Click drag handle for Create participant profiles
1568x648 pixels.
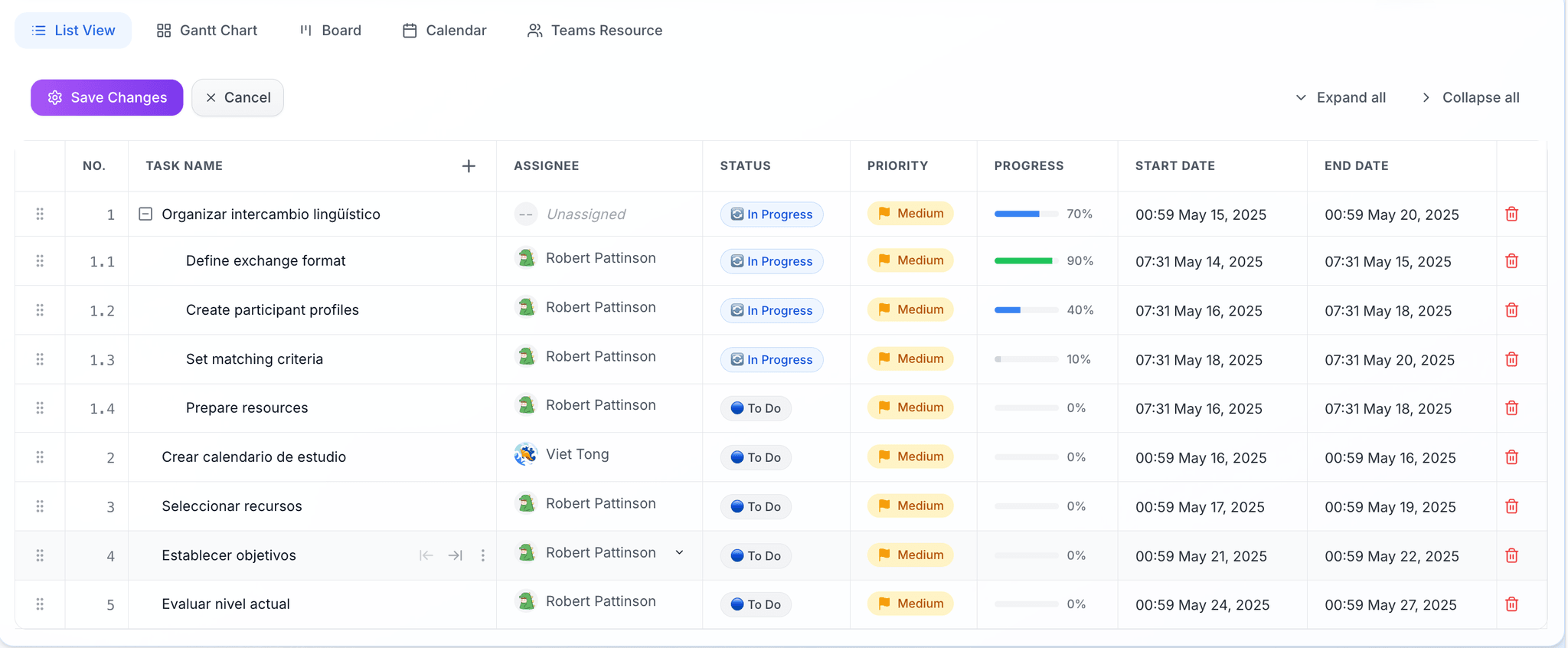pos(40,310)
